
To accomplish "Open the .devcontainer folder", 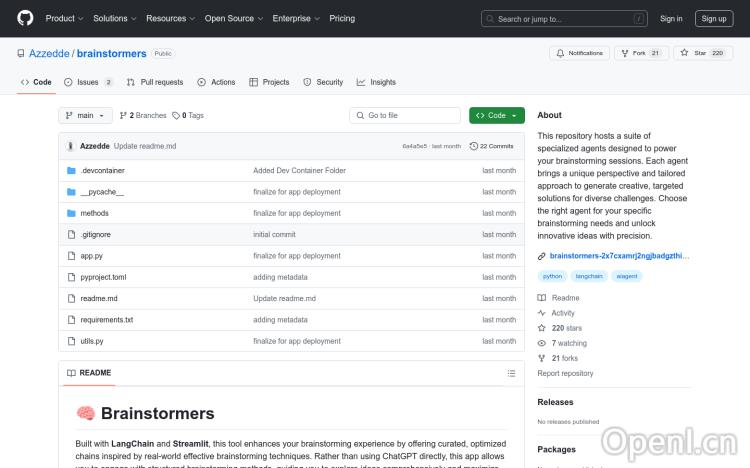I will point(101,171).
